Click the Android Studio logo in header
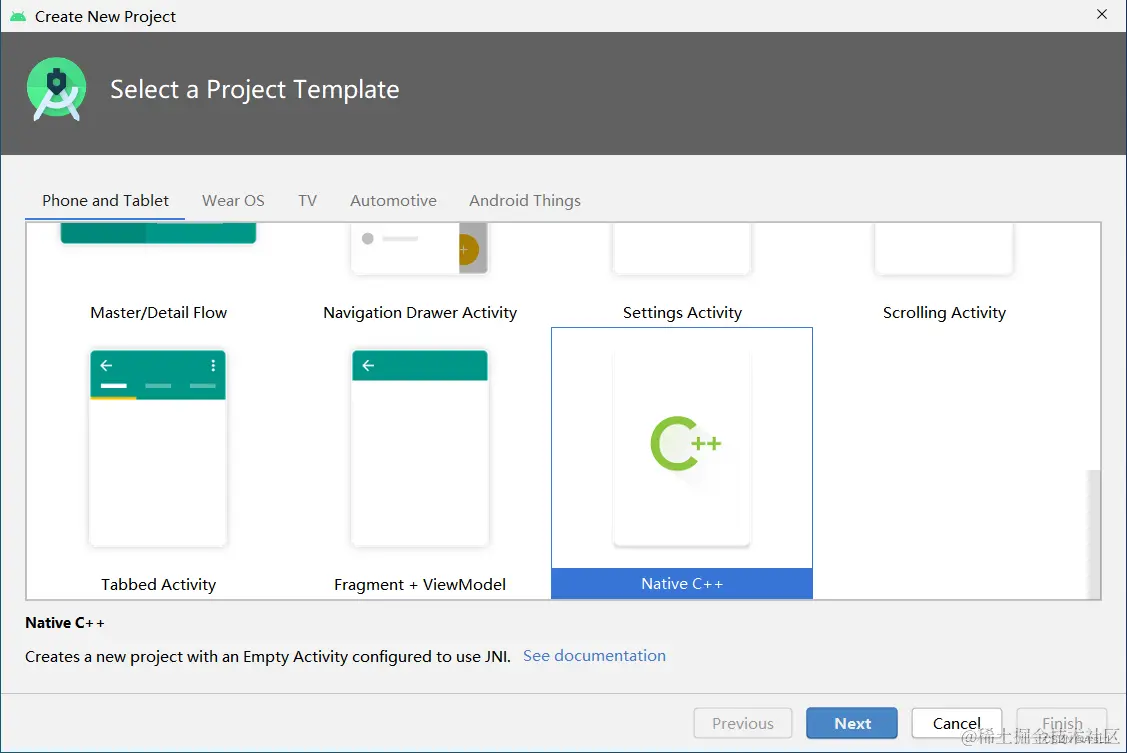 (56, 90)
